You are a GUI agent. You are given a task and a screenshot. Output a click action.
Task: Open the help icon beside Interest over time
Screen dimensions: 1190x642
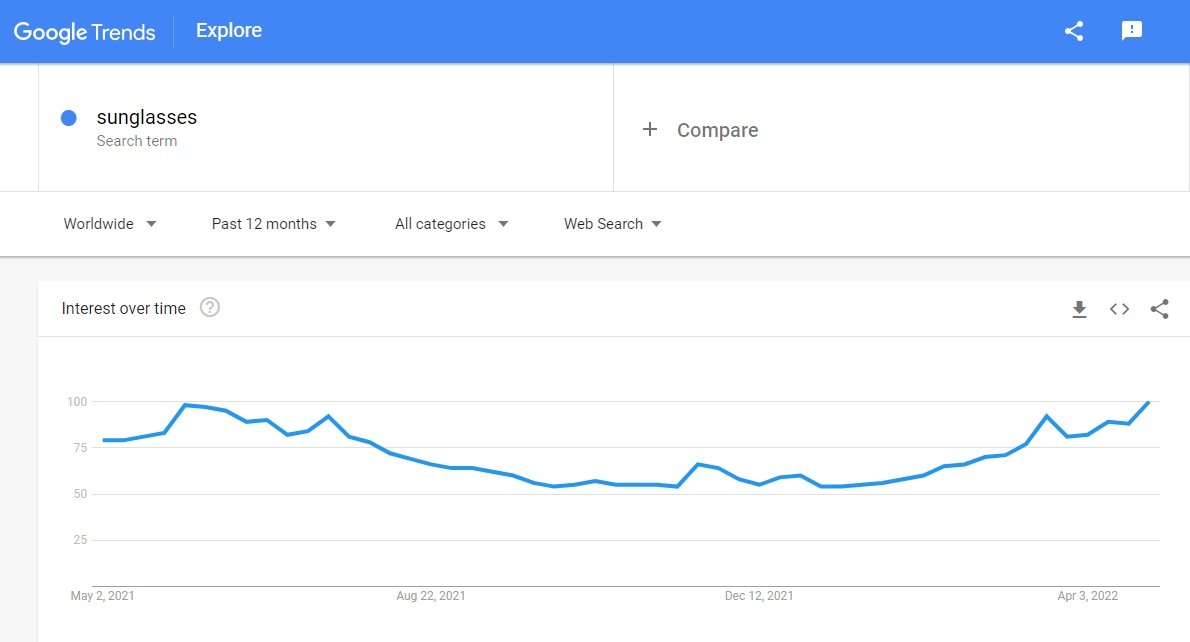(209, 307)
